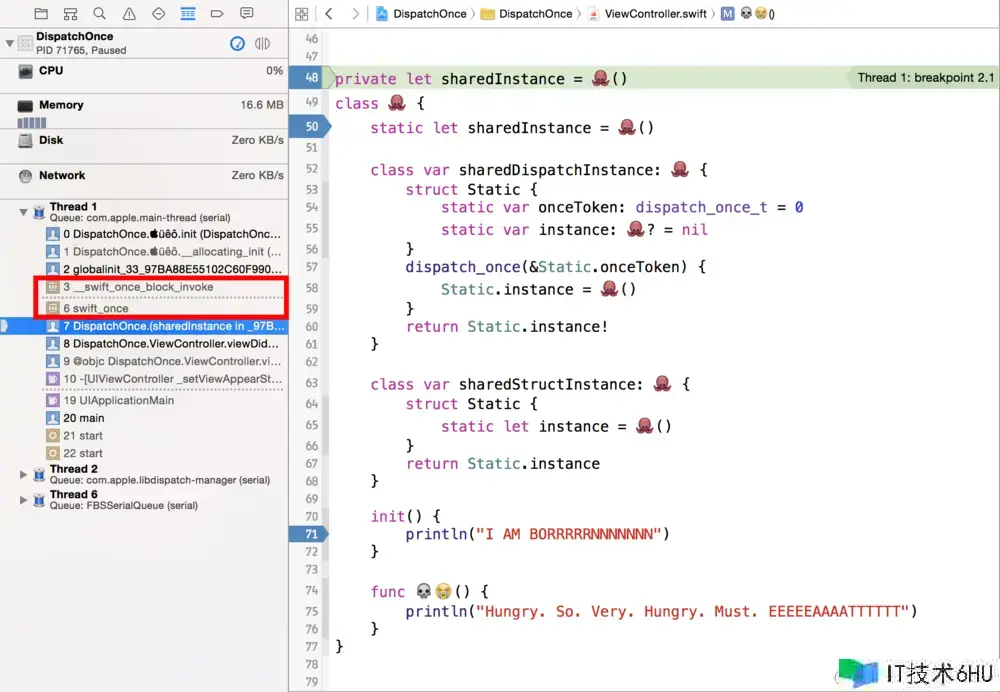Open the Issue navigator warning icon
This screenshot has width=1000, height=692.
[x=129, y=14]
